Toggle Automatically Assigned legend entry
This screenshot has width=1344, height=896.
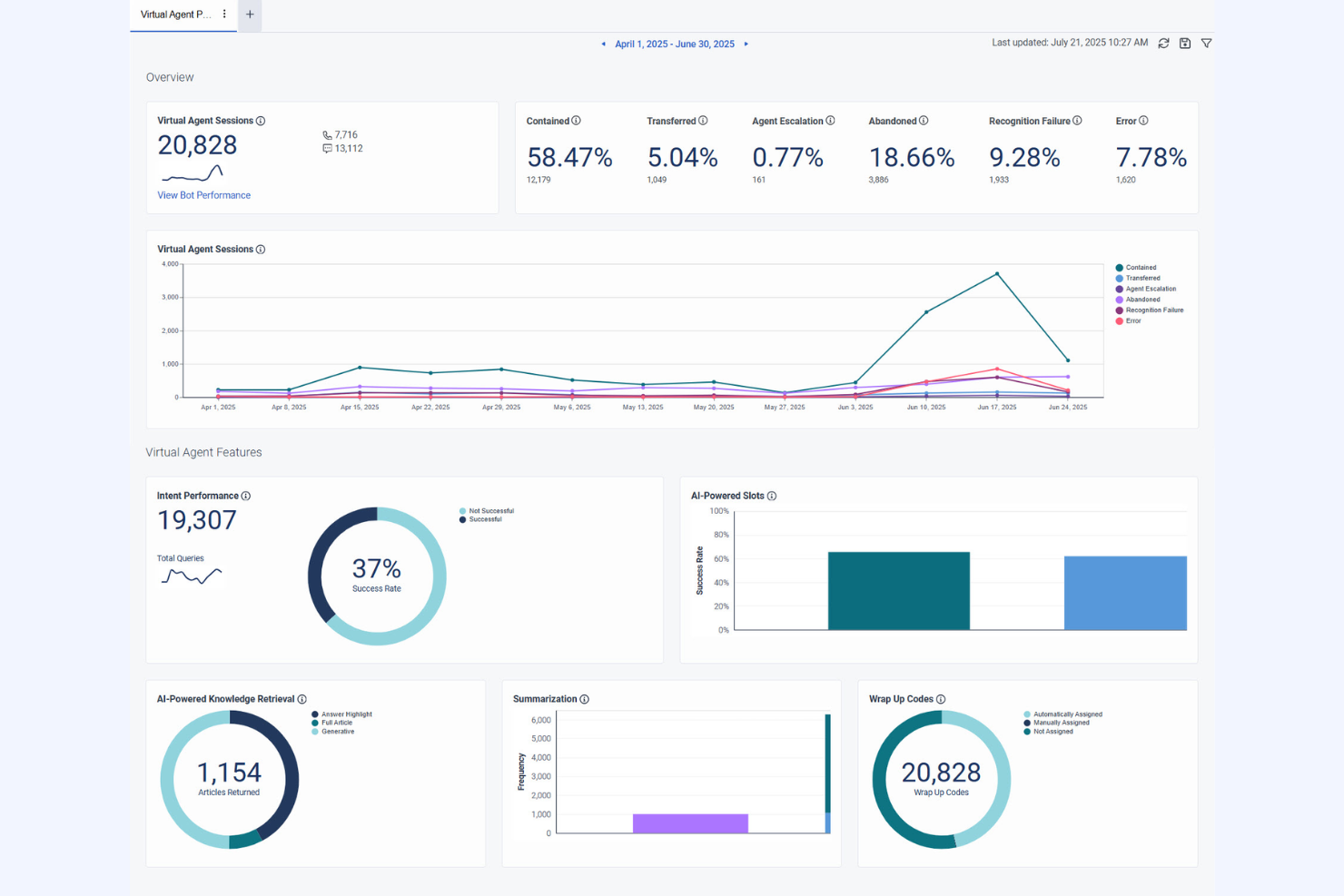(x=1063, y=714)
